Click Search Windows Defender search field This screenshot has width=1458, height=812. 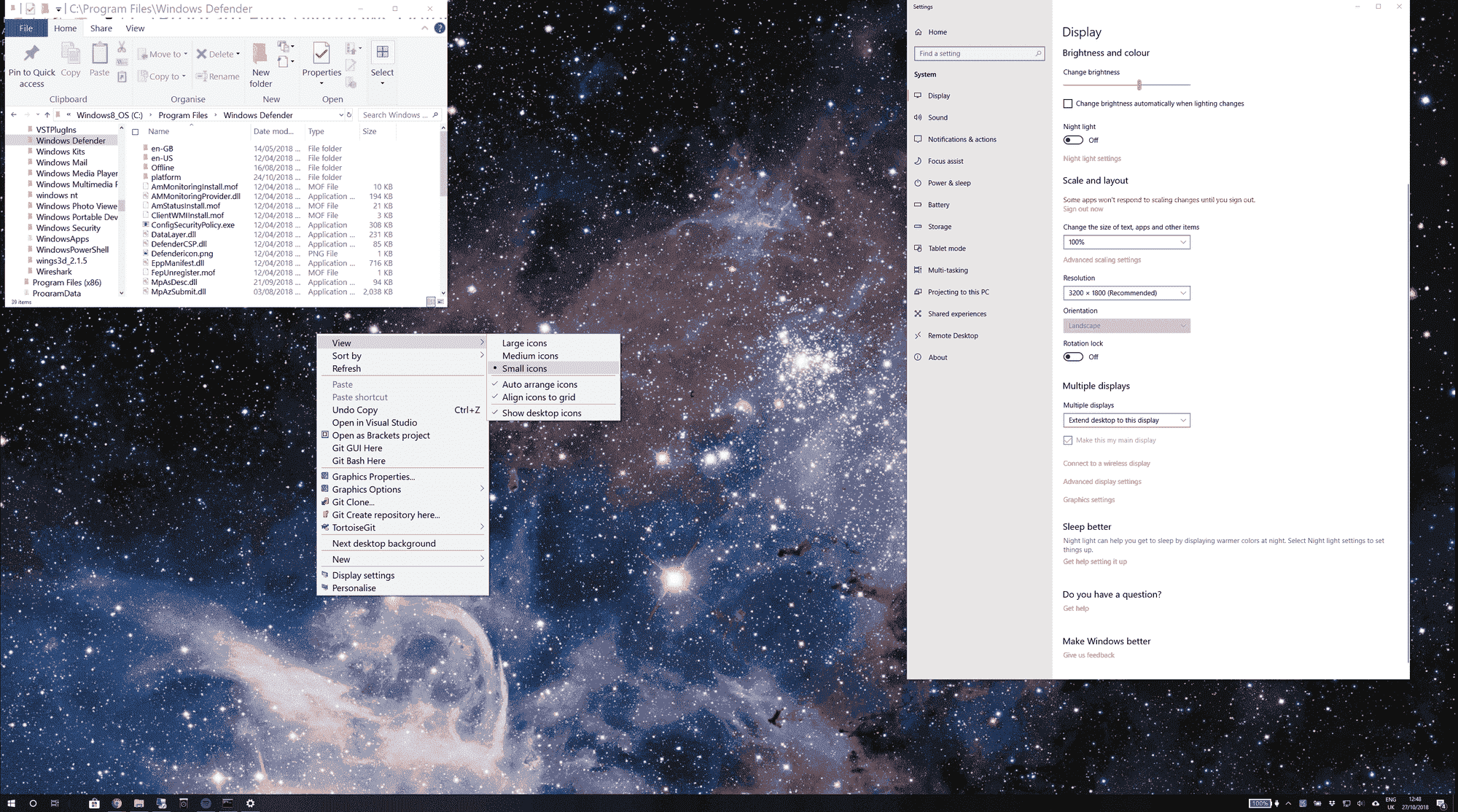[400, 114]
